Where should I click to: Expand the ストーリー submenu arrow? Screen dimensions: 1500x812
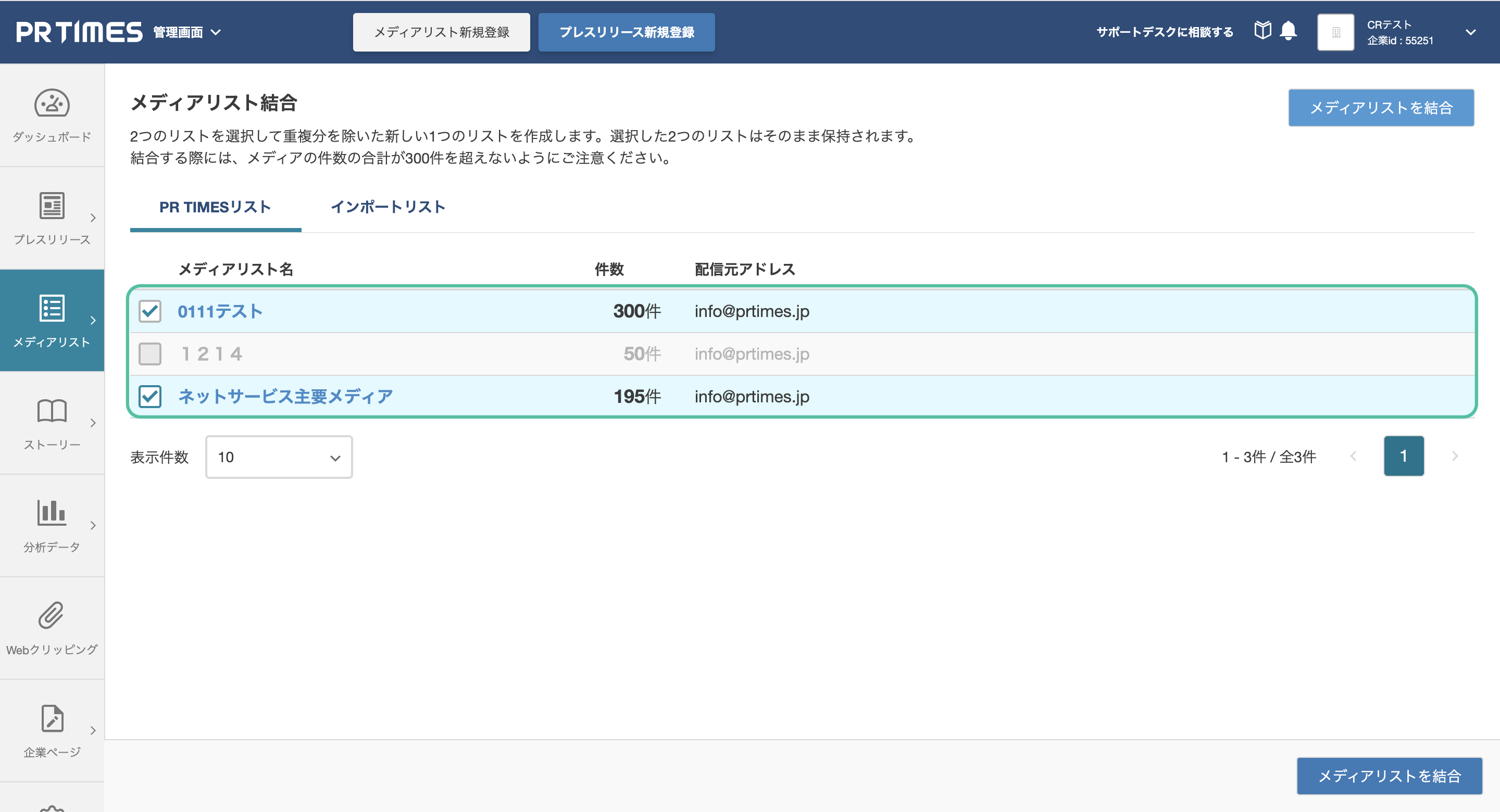(93, 423)
